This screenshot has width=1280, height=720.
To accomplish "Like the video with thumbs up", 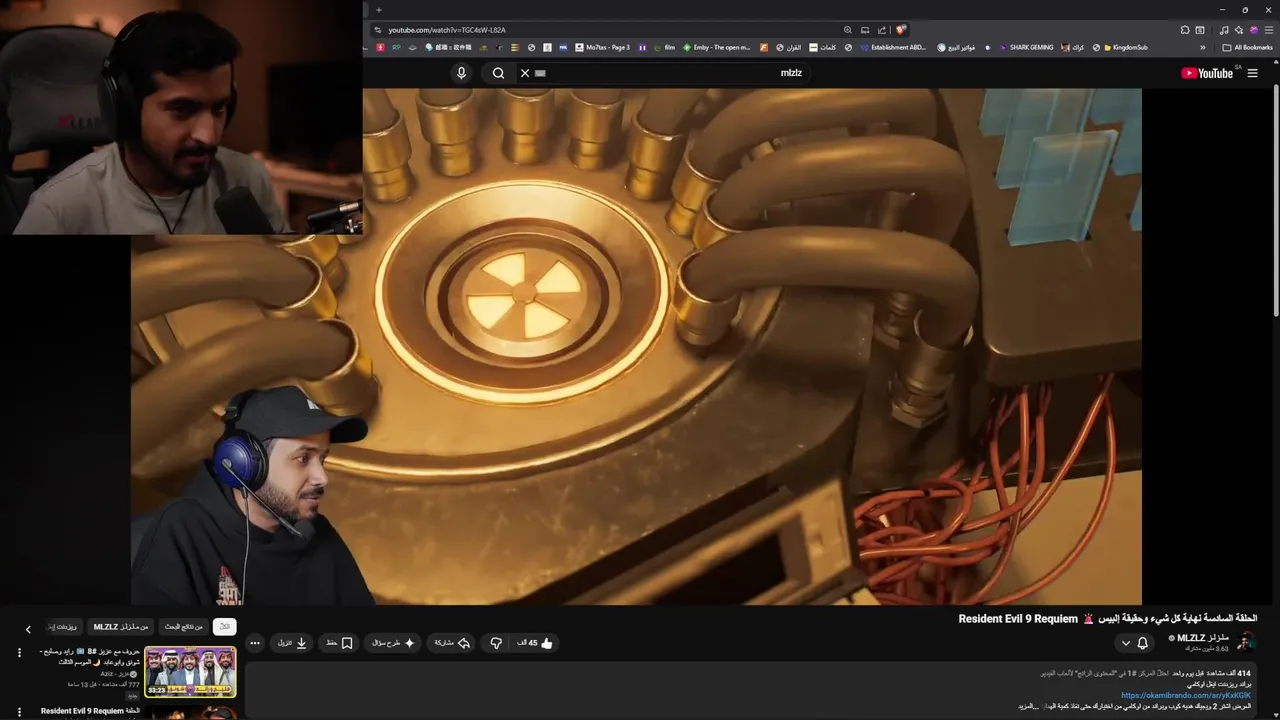I will 536,643.
